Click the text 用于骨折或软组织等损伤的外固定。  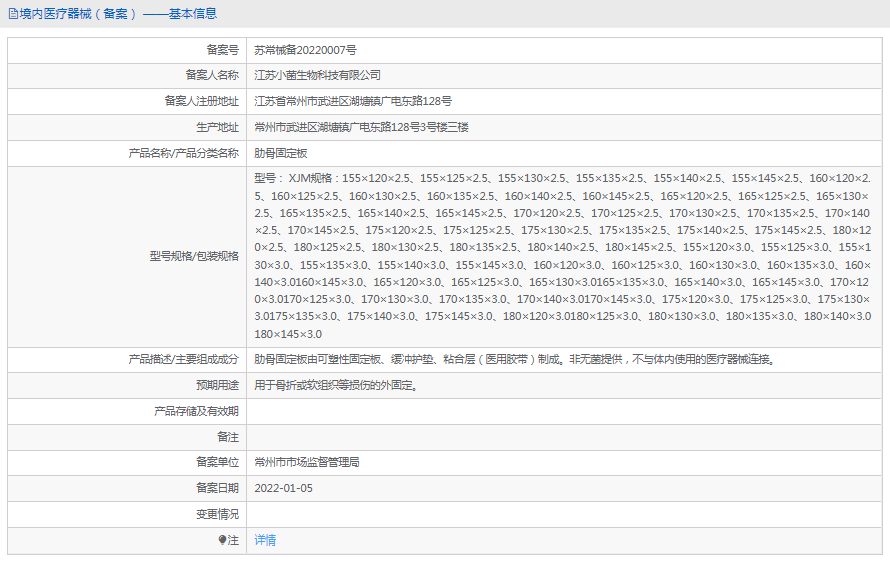point(337,386)
